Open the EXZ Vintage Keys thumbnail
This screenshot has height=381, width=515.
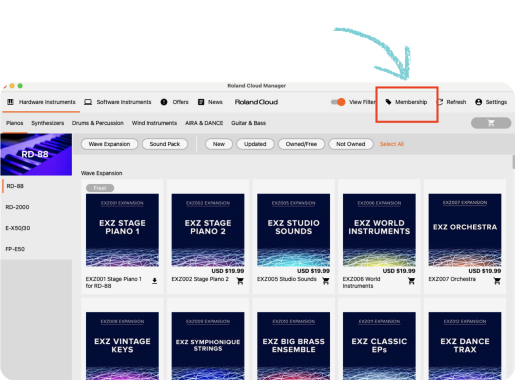pos(122,346)
